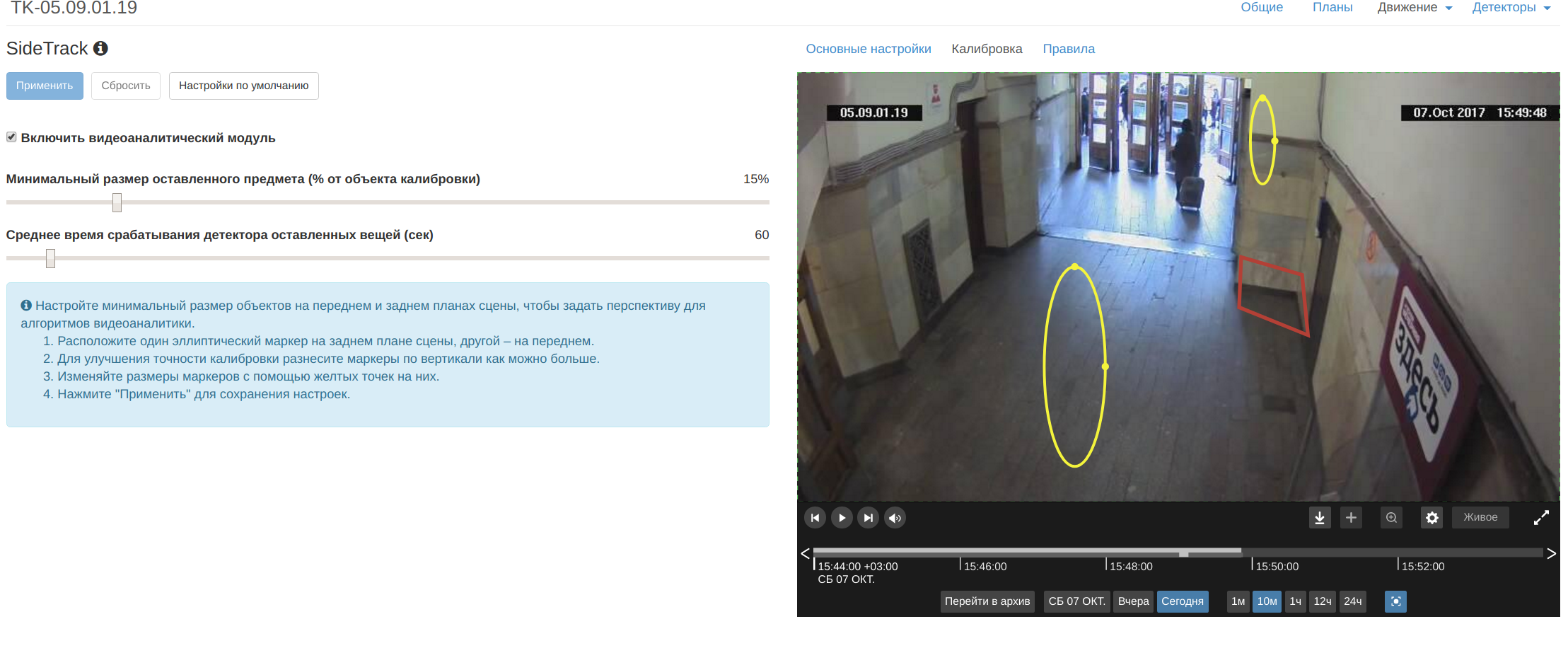This screenshot has width=1568, height=665.
Task: Skip to next frame in player
Action: click(869, 518)
